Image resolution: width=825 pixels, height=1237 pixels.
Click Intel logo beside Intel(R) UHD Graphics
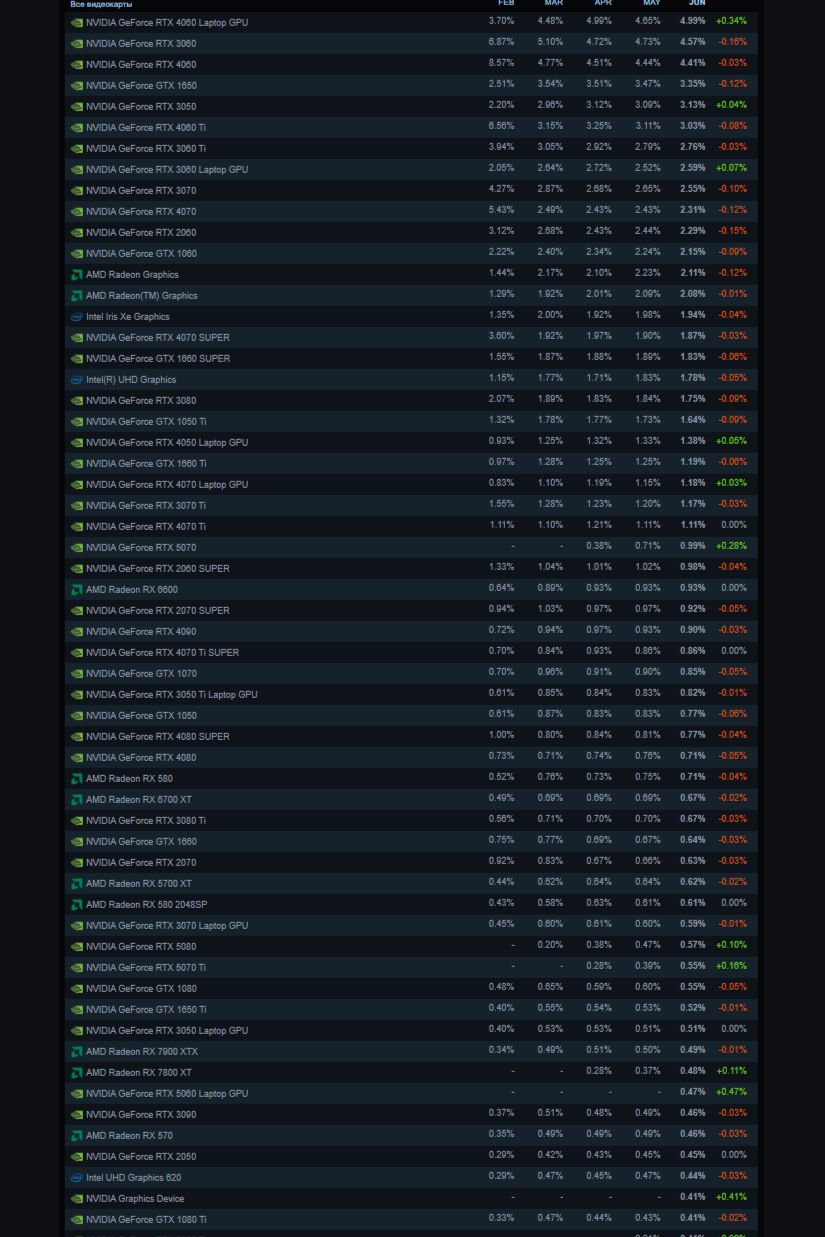[x=77, y=379]
